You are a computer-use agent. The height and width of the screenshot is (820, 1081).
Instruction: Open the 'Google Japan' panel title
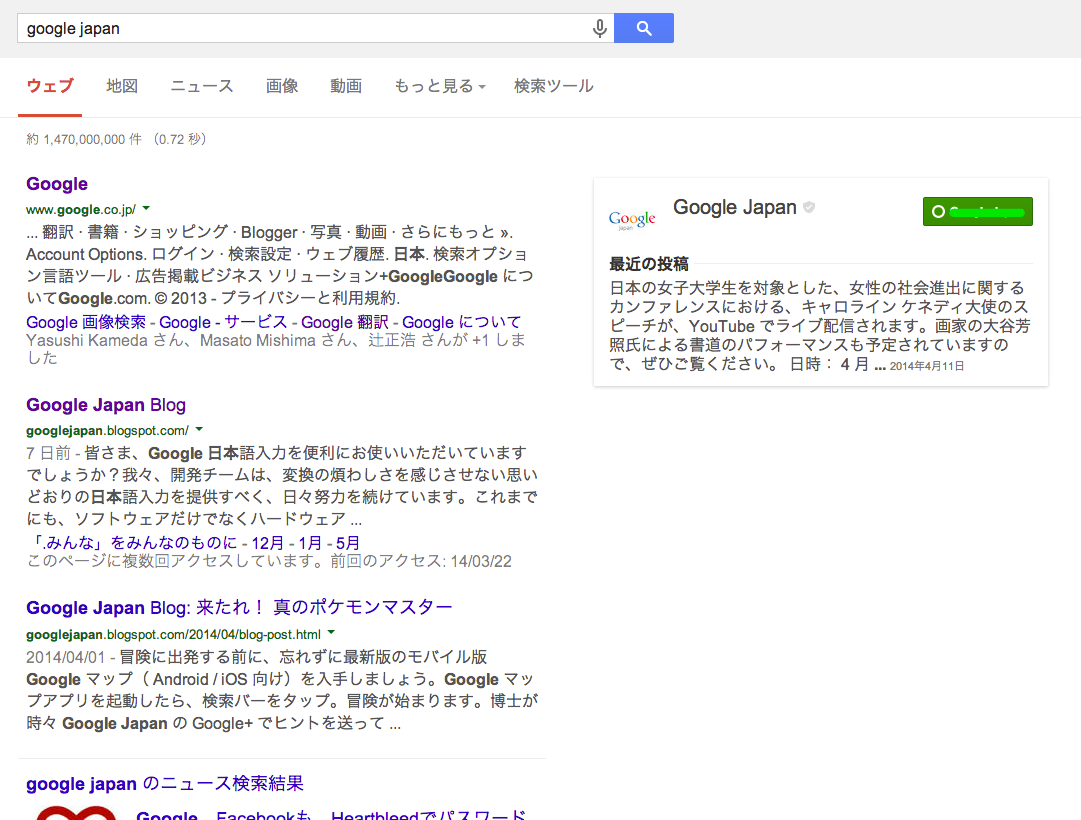(735, 208)
